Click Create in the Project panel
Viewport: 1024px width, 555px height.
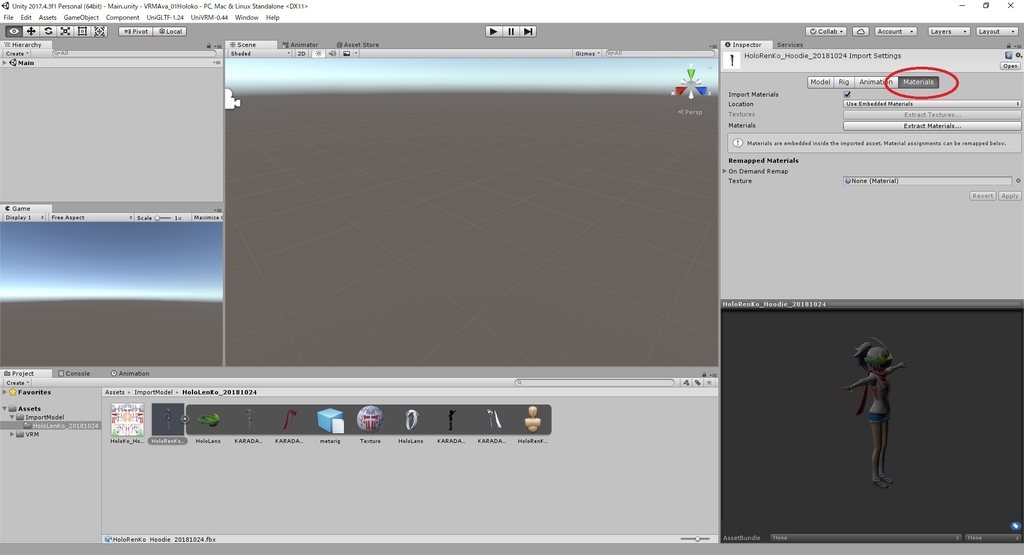17,383
